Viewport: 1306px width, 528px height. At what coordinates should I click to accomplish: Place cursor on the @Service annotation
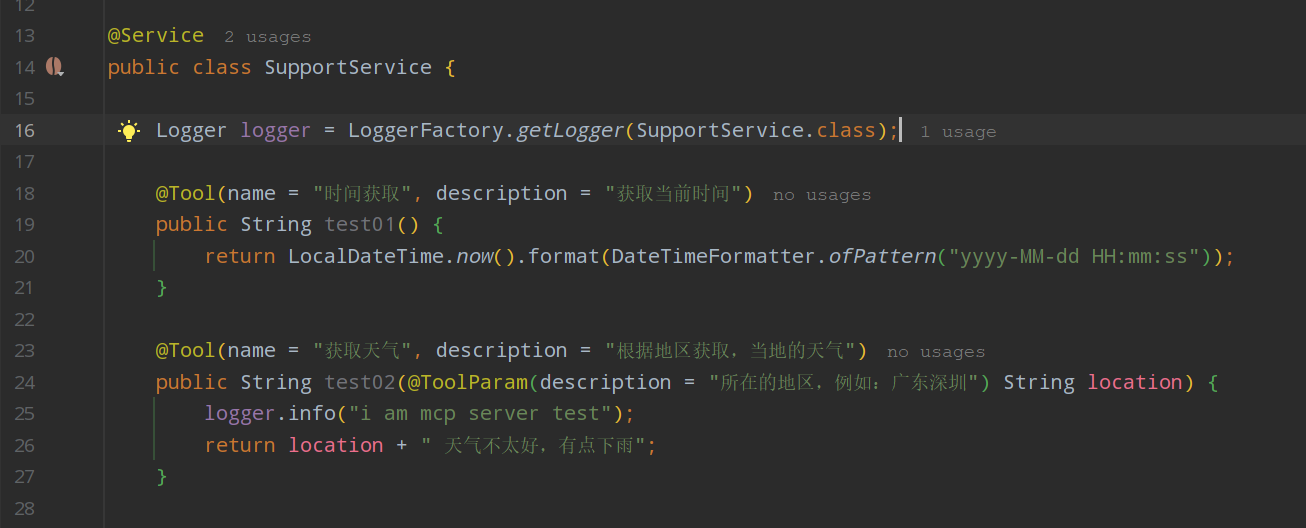point(156,35)
